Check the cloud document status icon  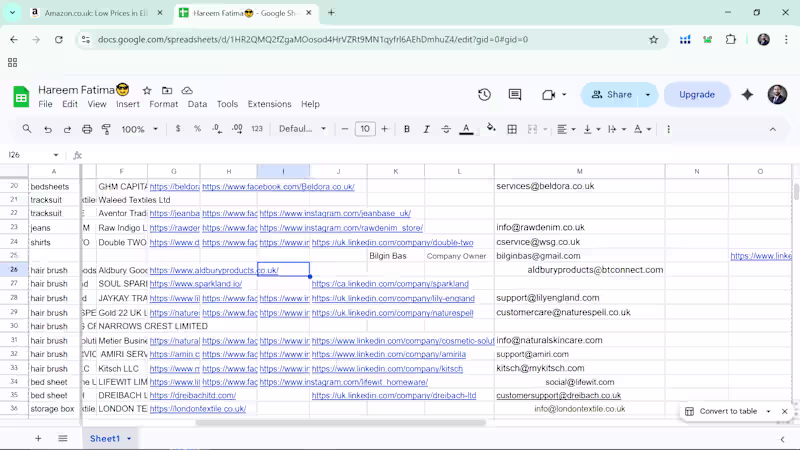pyautogui.click(x=187, y=90)
